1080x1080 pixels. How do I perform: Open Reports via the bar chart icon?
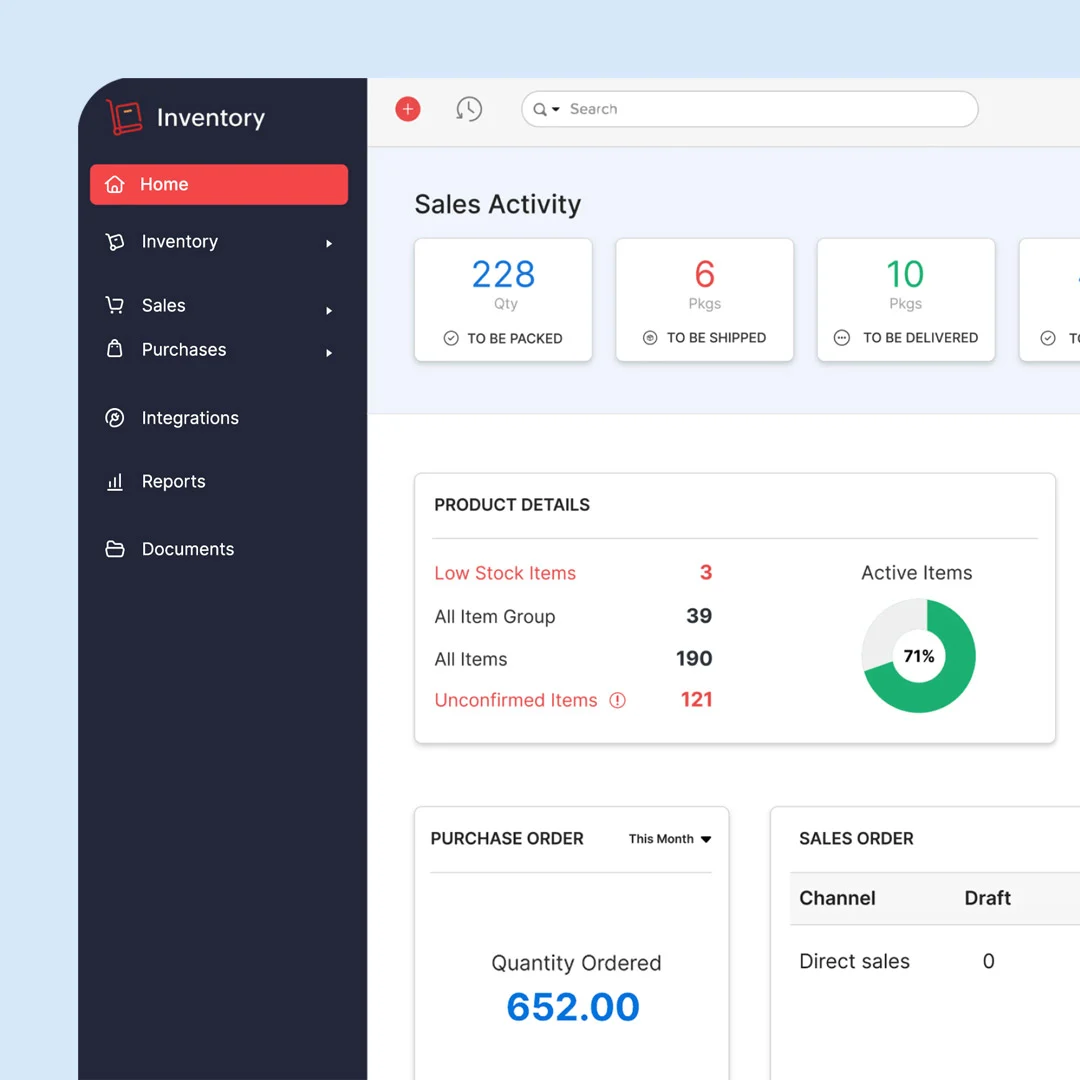click(114, 481)
